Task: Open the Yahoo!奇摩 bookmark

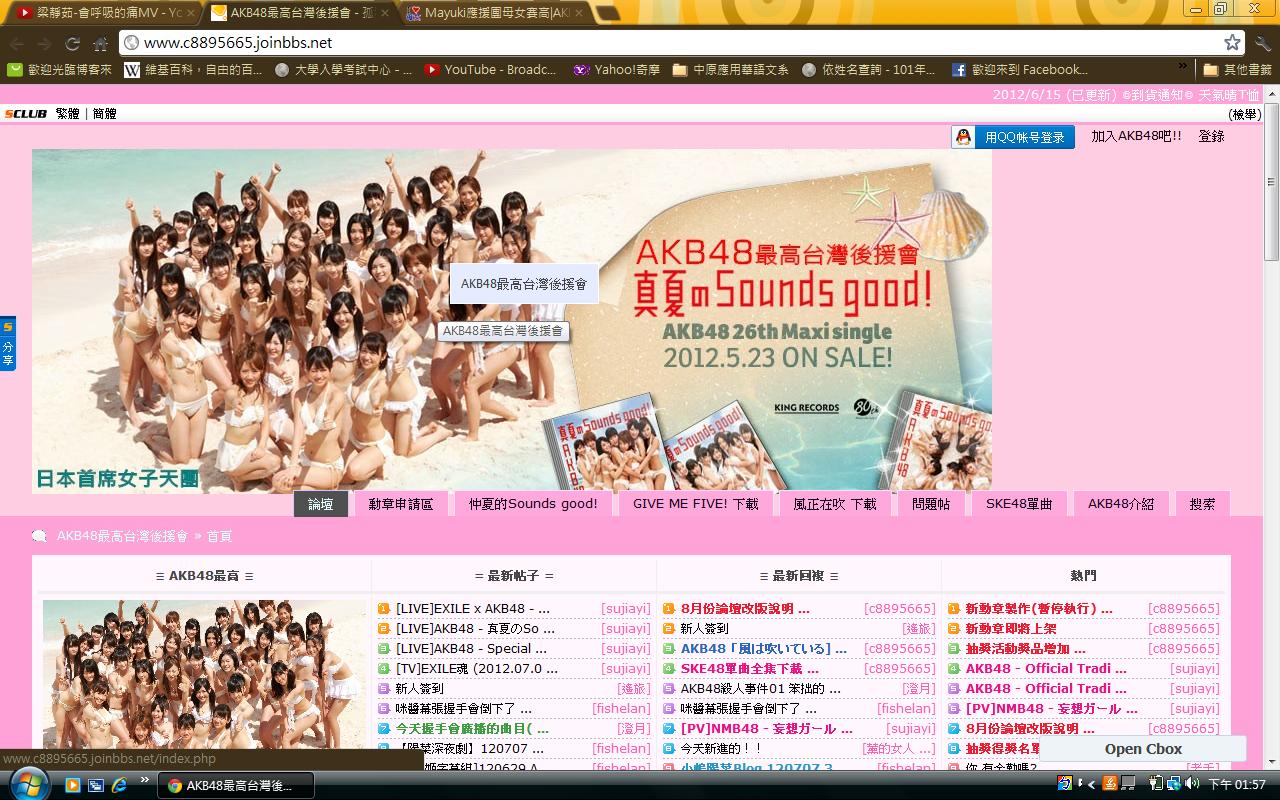Action: [617, 70]
